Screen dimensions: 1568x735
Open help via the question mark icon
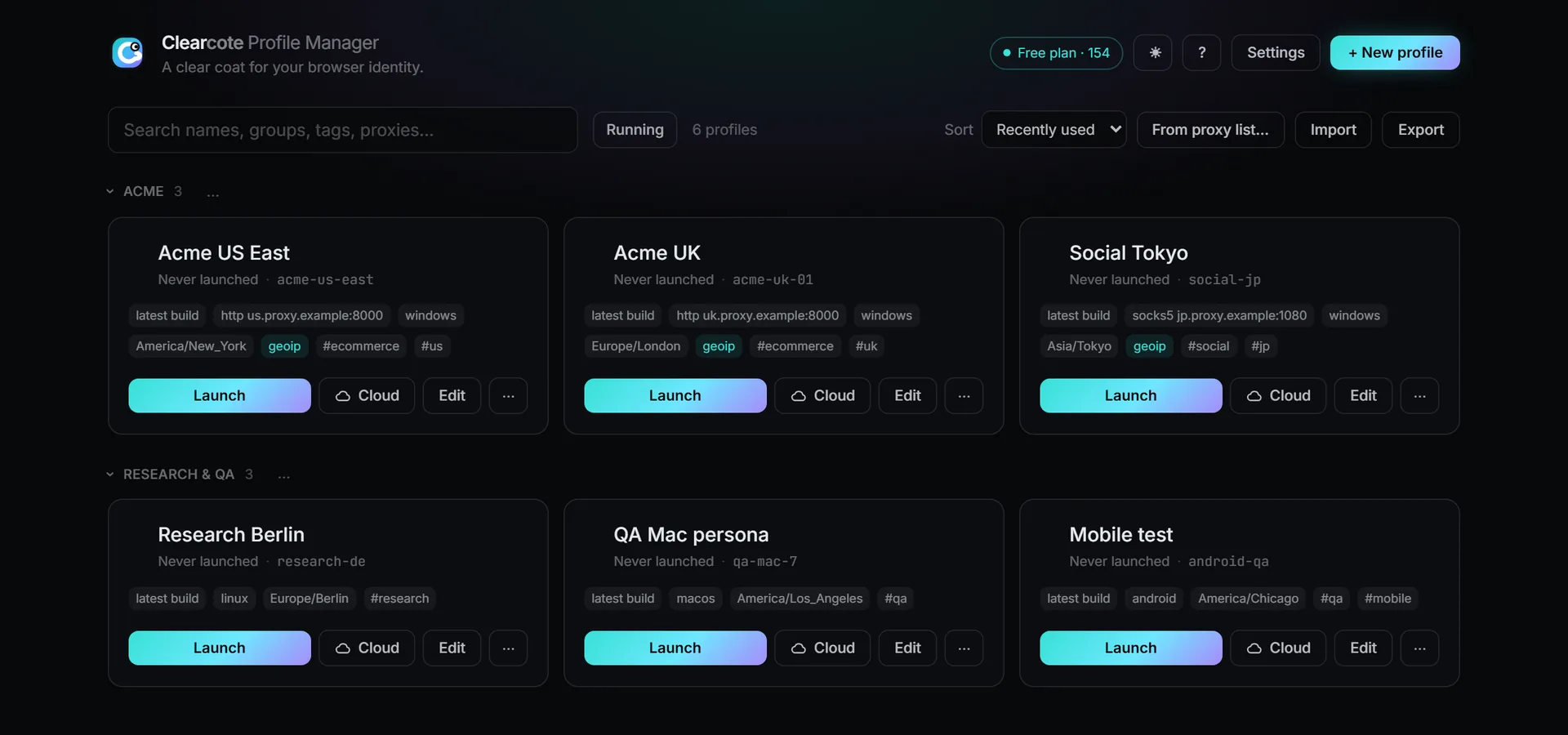click(x=1201, y=52)
